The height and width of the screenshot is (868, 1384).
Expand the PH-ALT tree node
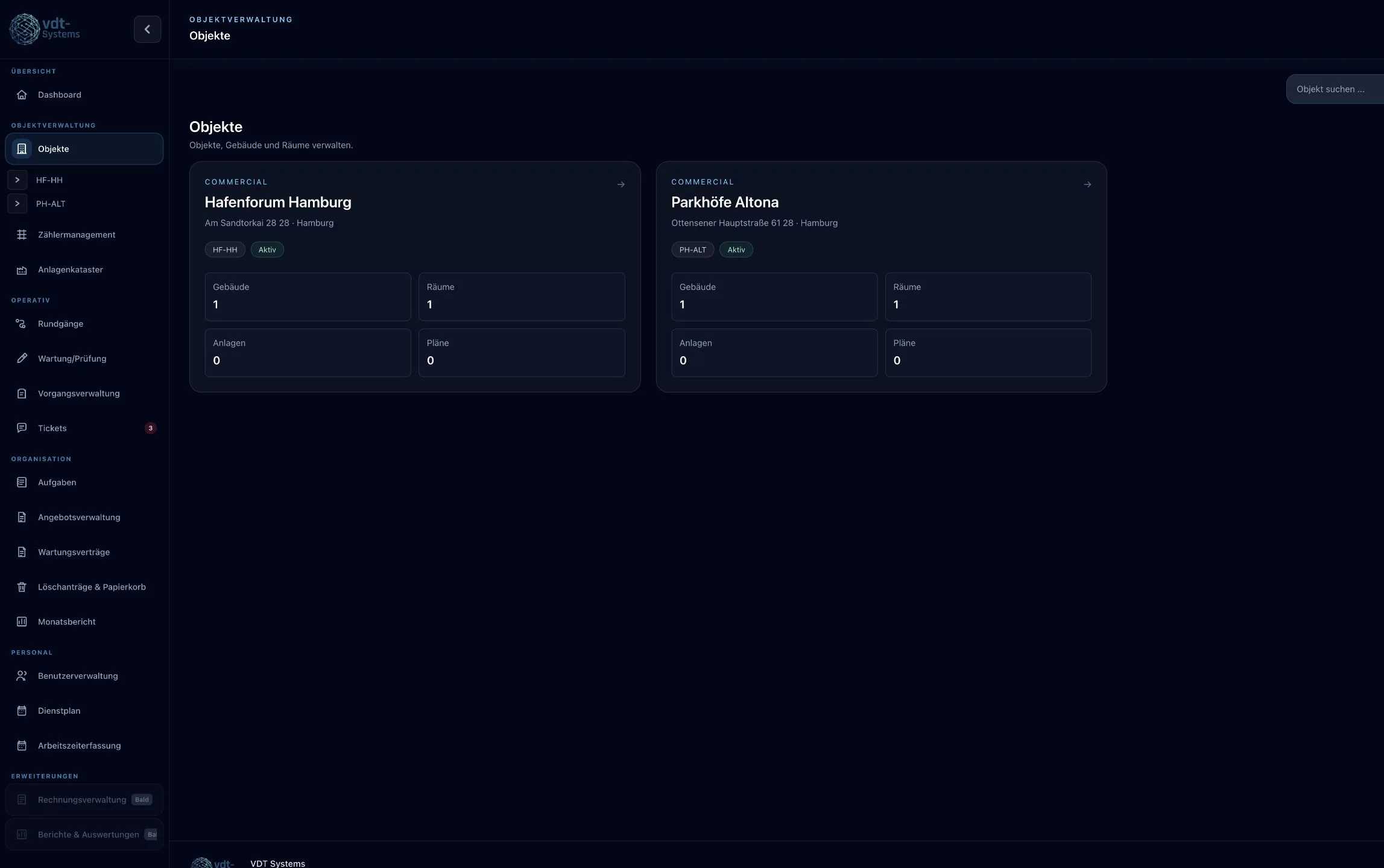[17, 204]
